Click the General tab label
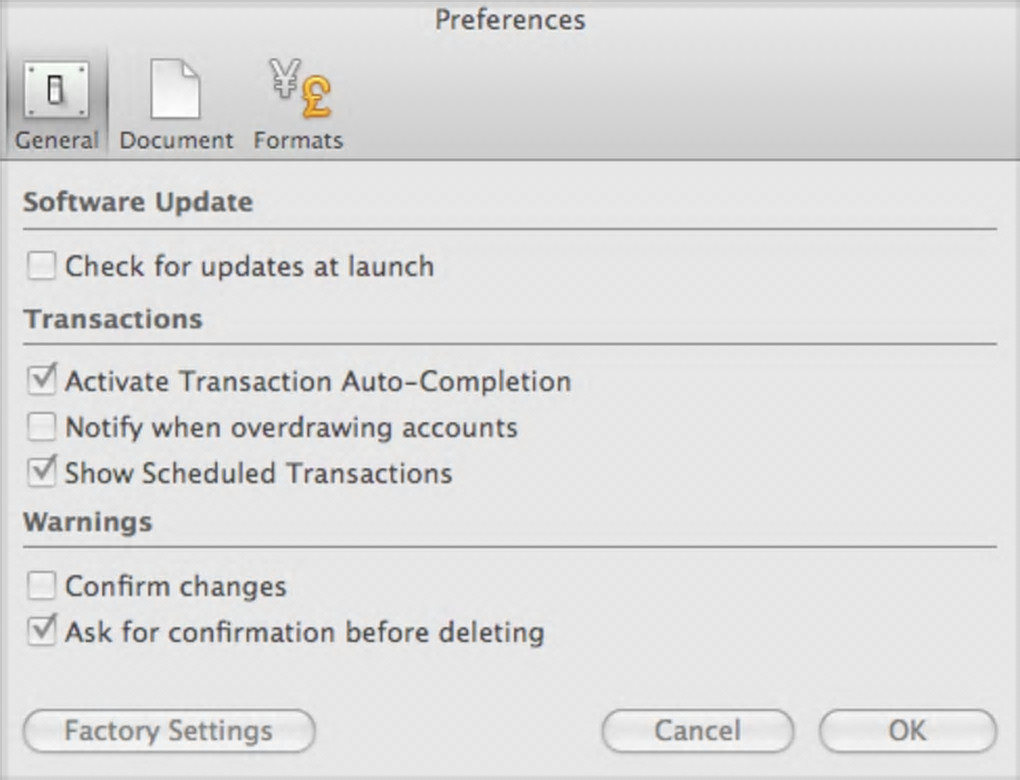The height and width of the screenshot is (780, 1020). click(57, 140)
